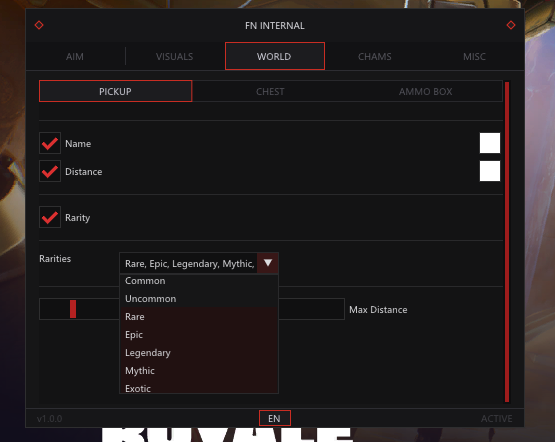Screen dimensions: 555x442
Task: Open the Name color swatch
Action: 490,143
